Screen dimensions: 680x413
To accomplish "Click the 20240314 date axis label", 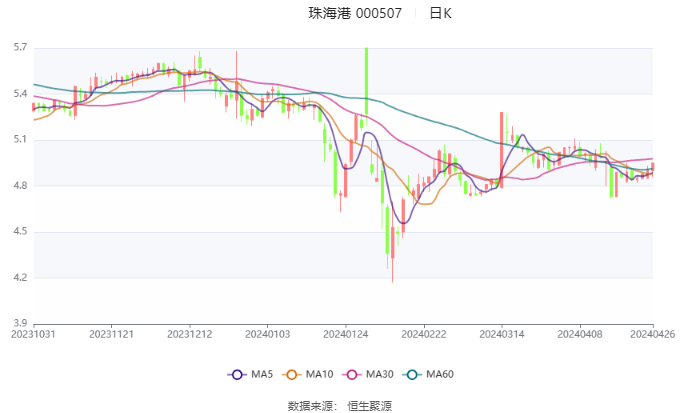I will 502,334.
